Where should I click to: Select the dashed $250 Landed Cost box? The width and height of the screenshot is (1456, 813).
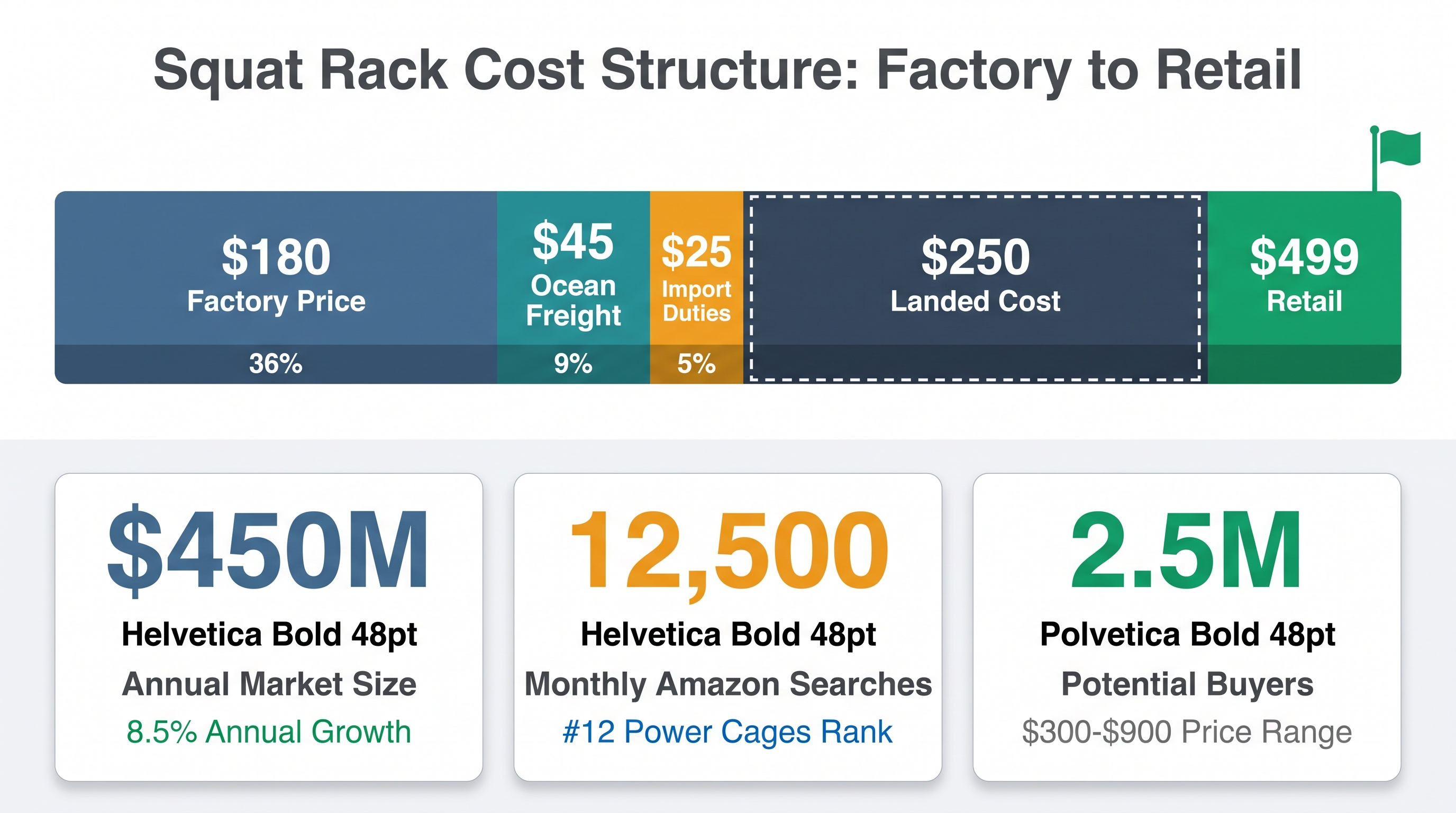976,287
